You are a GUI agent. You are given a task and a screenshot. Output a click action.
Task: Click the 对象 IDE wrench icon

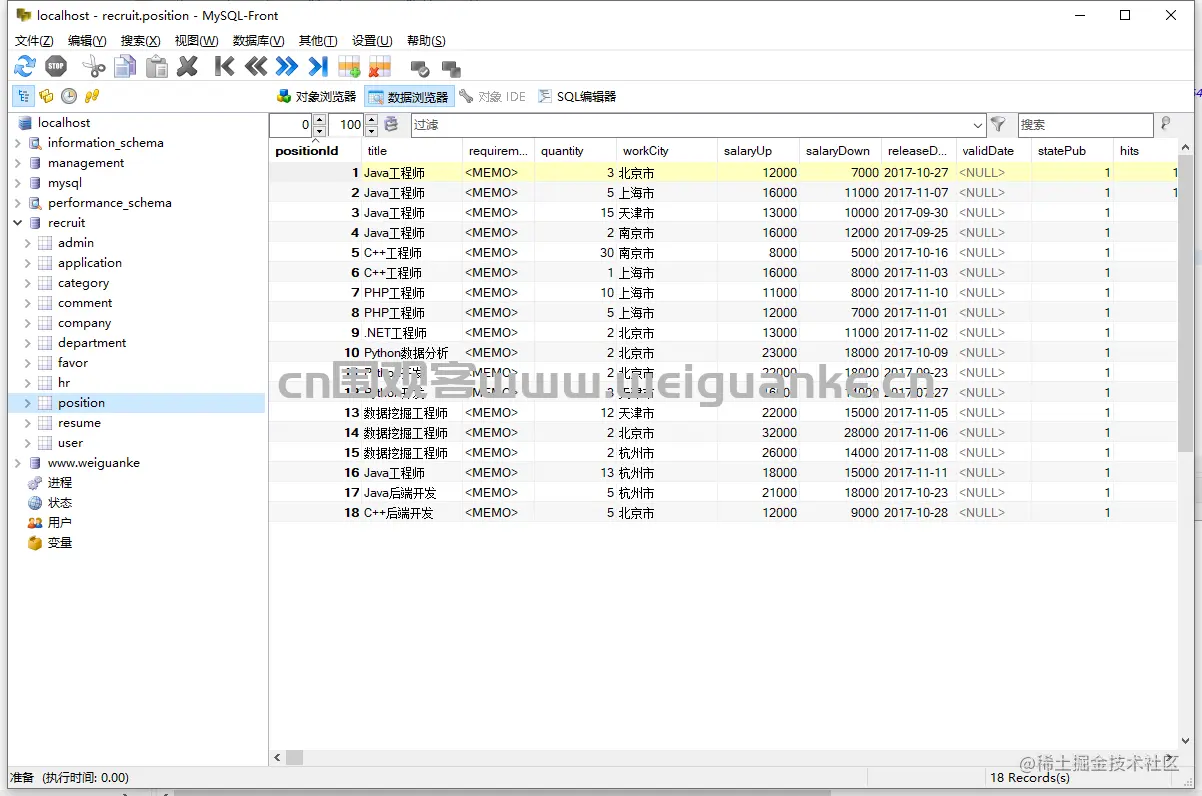tap(466, 96)
